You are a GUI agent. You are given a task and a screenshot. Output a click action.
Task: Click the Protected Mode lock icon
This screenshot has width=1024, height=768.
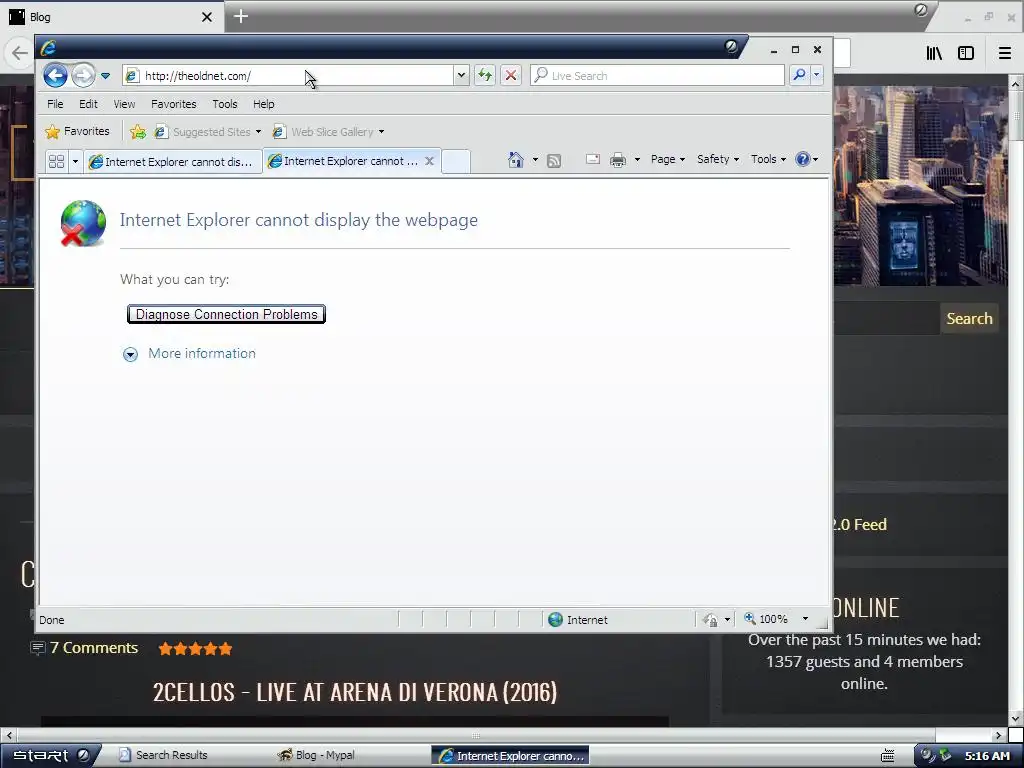pos(711,620)
